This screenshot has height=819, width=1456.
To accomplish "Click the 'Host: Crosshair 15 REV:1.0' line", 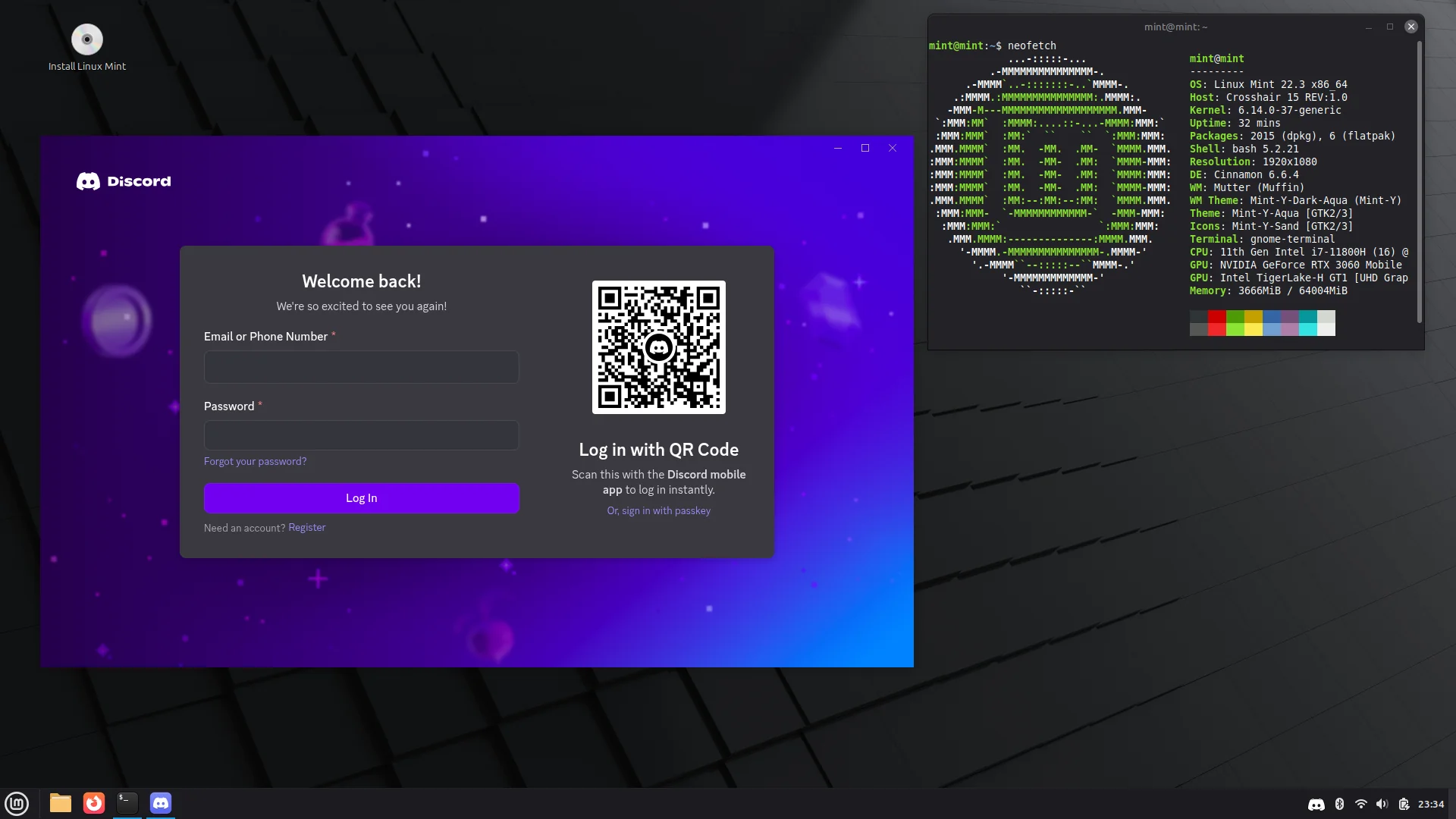I will pos(1269,97).
